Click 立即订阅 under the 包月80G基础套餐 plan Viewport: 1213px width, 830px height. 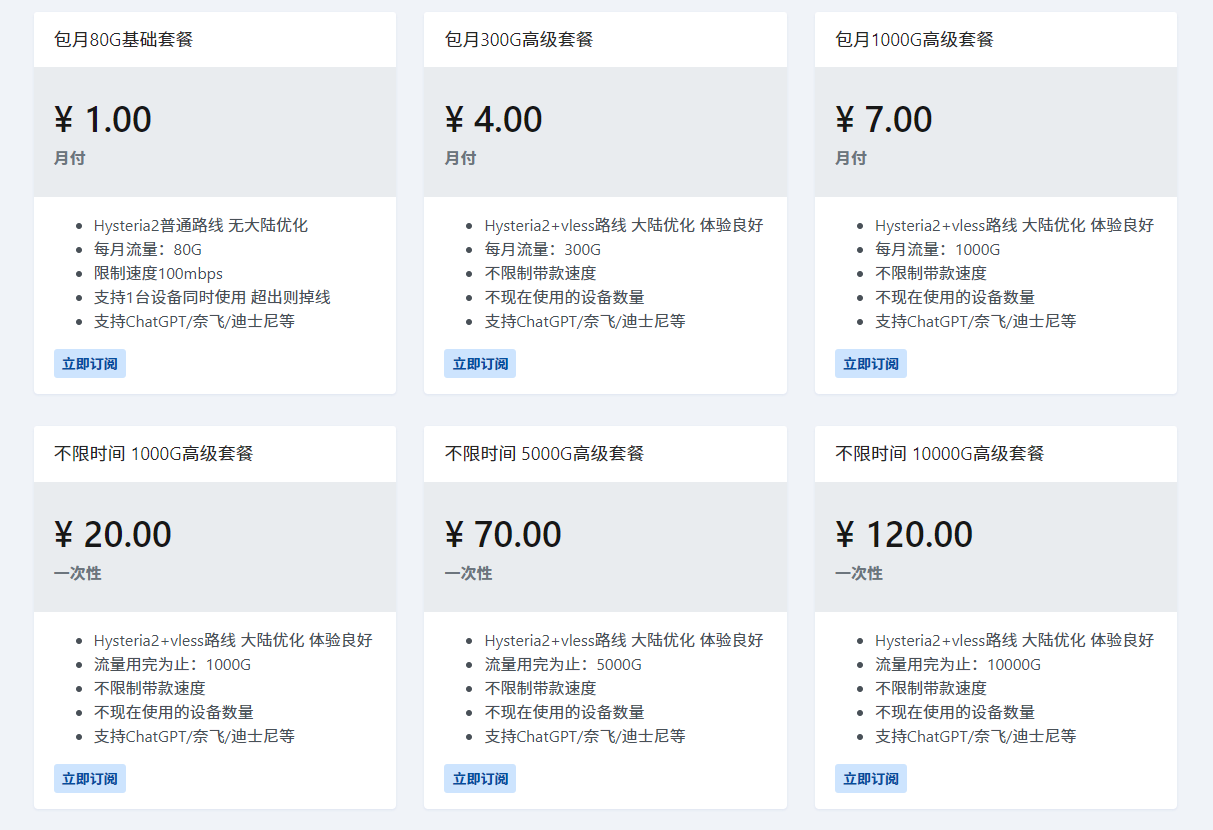pyautogui.click(x=90, y=364)
